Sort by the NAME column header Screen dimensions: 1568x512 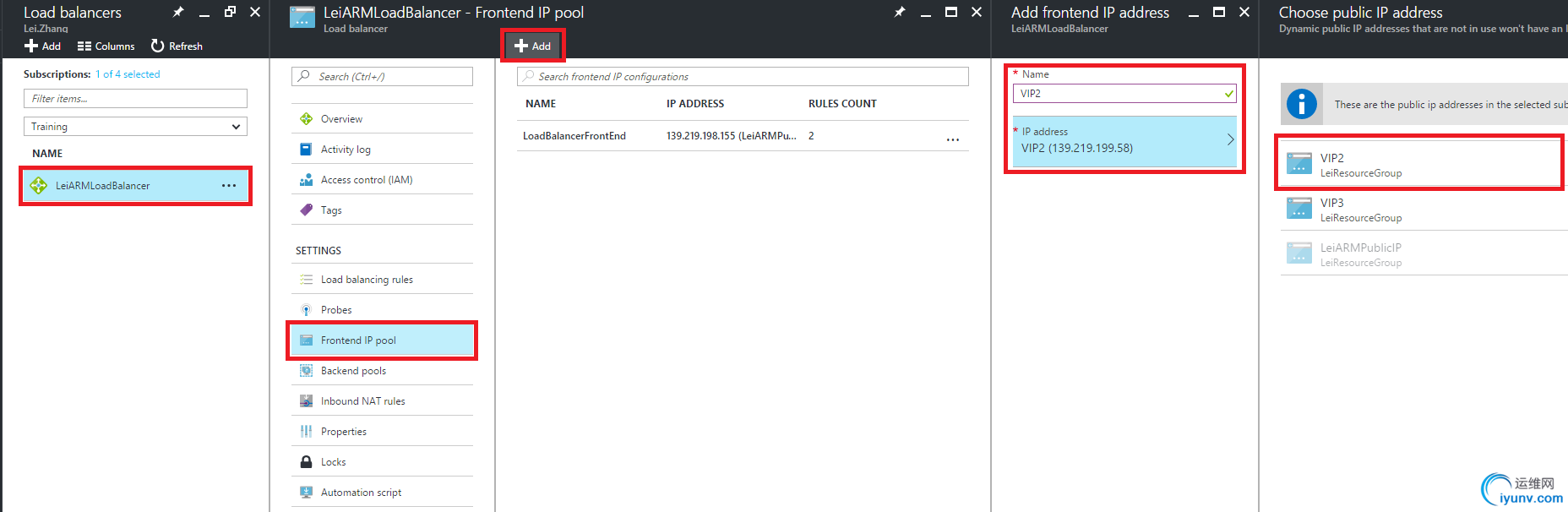541,104
